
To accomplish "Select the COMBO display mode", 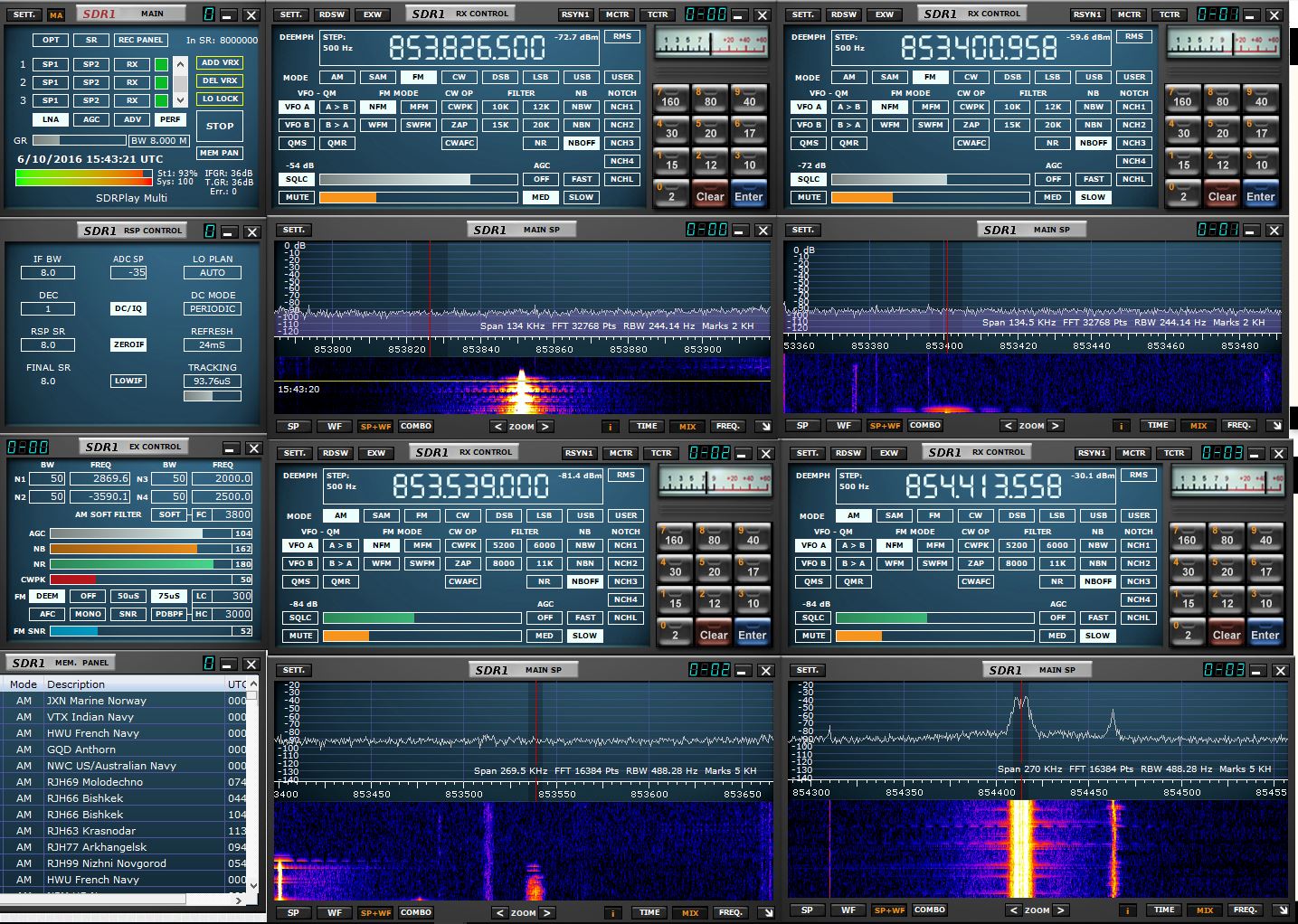I will (x=415, y=425).
